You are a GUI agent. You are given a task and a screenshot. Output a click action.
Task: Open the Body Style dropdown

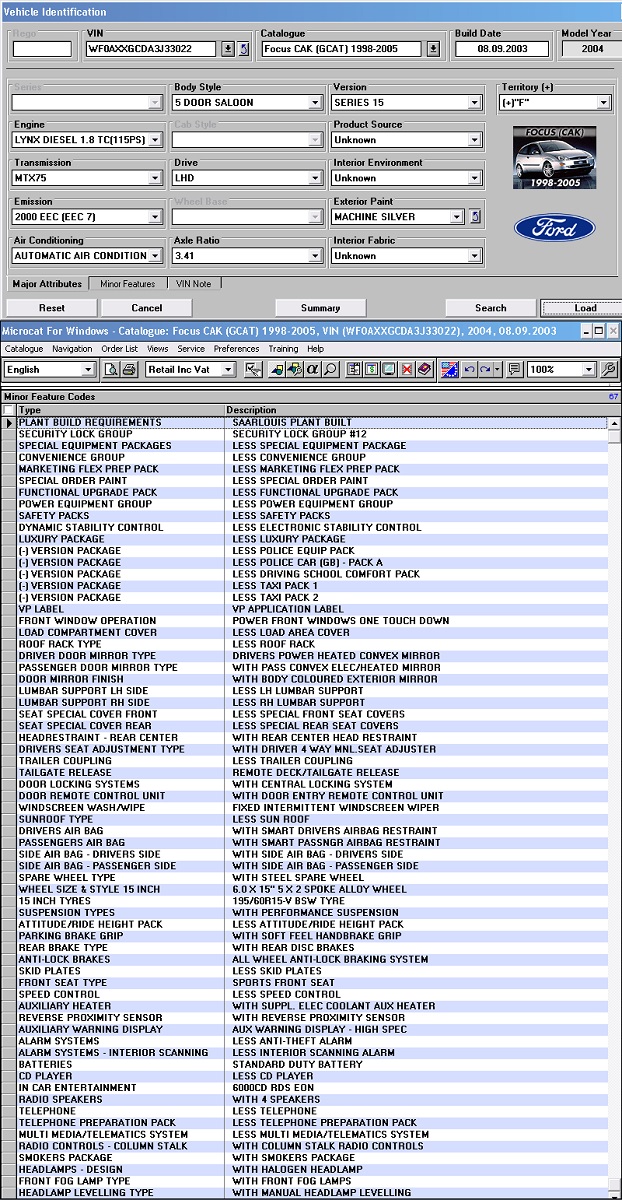pos(314,102)
